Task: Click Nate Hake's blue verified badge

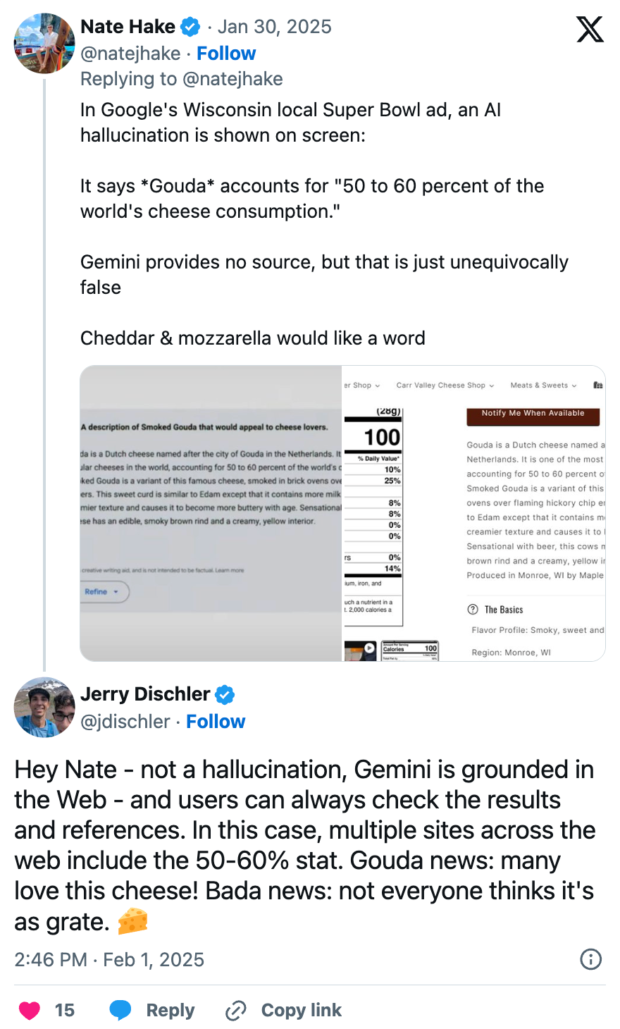Action: point(190,26)
